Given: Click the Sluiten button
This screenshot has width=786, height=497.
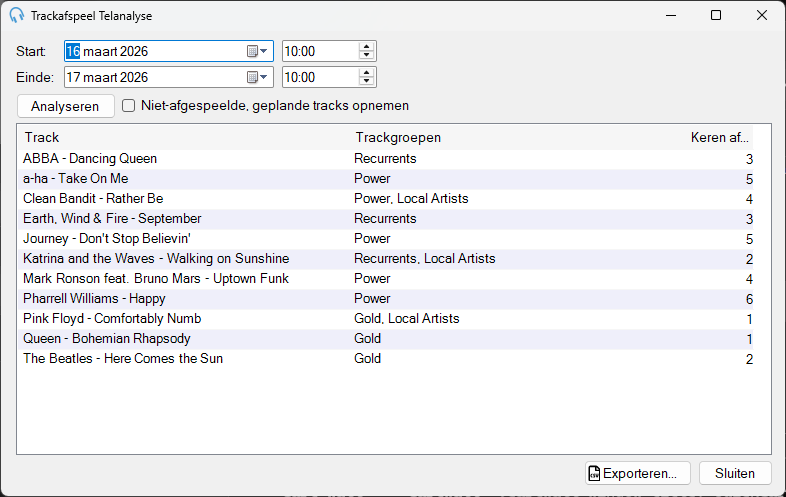Looking at the screenshot, I should [735, 473].
